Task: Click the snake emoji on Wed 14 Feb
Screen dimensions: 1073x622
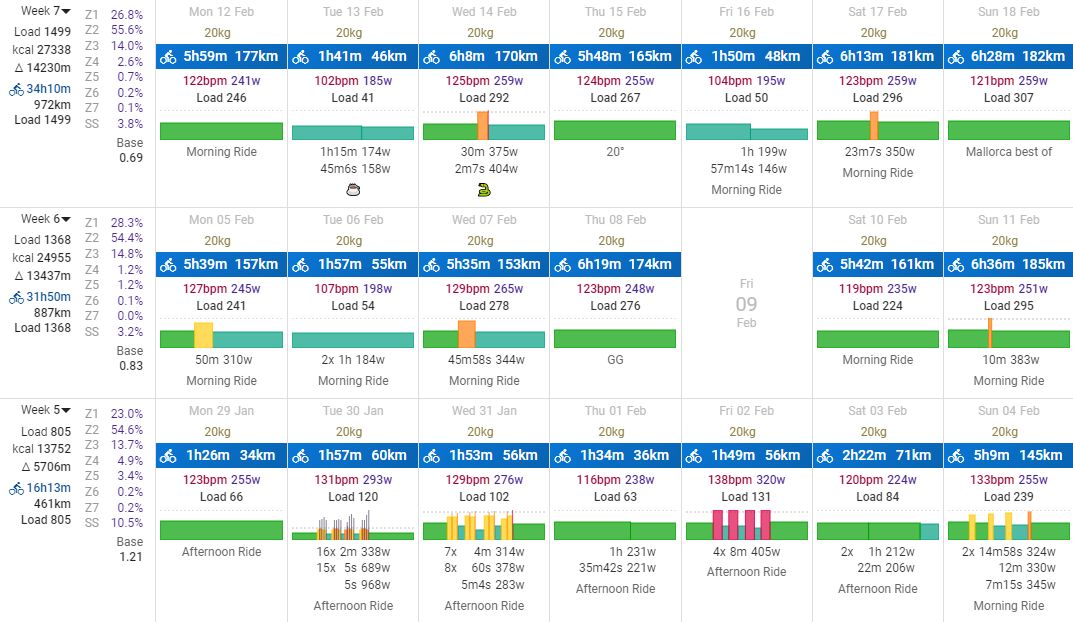Action: click(x=484, y=189)
